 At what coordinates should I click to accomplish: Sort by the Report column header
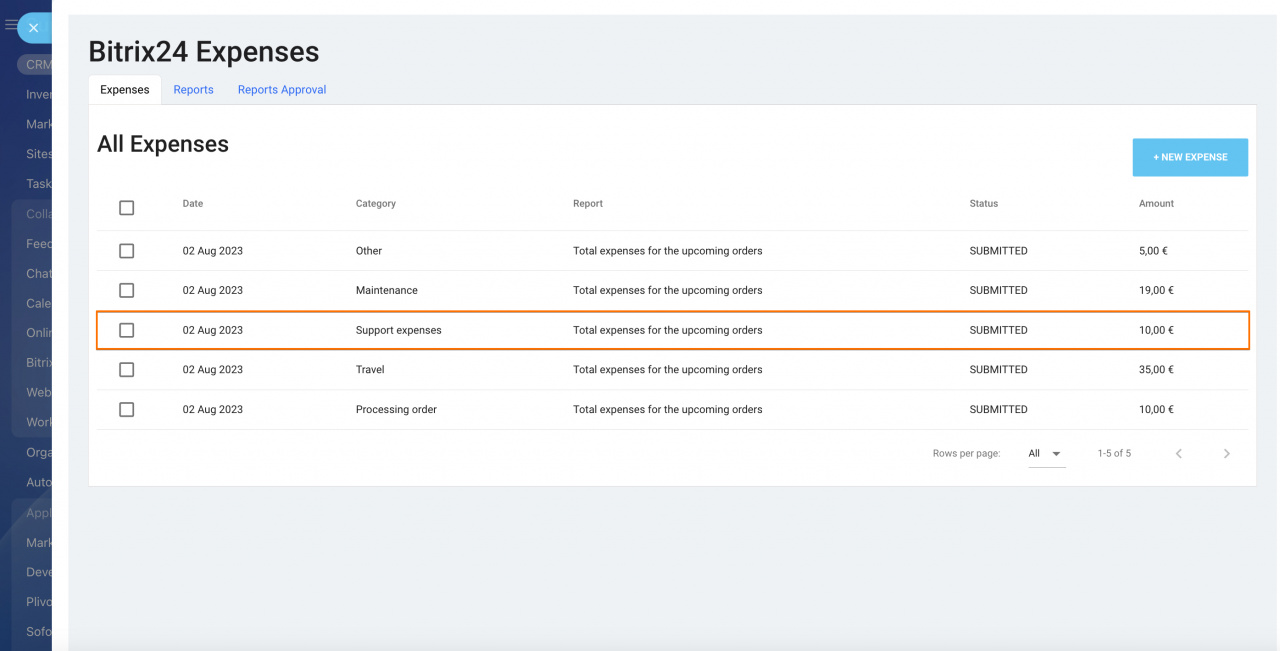tap(588, 203)
